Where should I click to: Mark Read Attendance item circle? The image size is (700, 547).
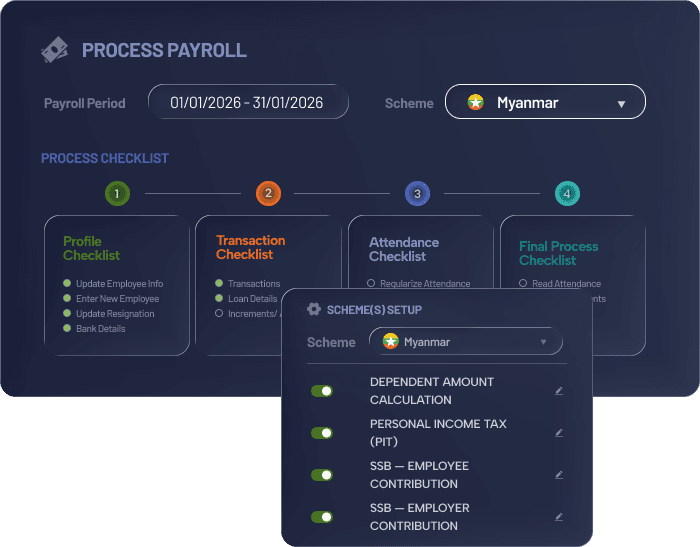[x=523, y=283]
